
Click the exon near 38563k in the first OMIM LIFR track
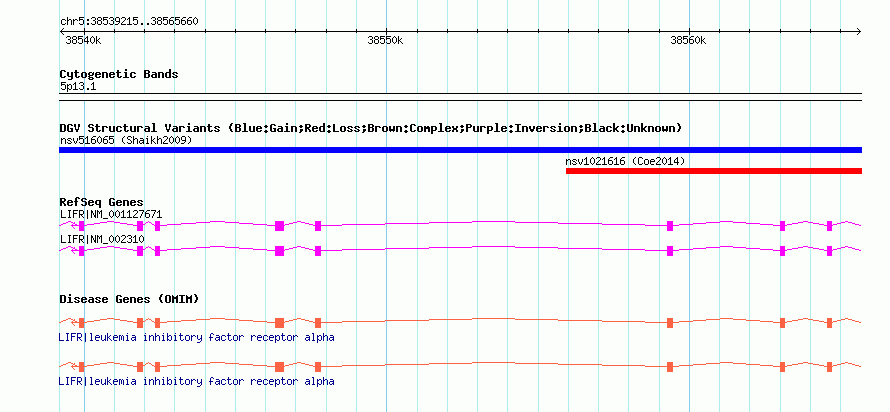point(782,323)
